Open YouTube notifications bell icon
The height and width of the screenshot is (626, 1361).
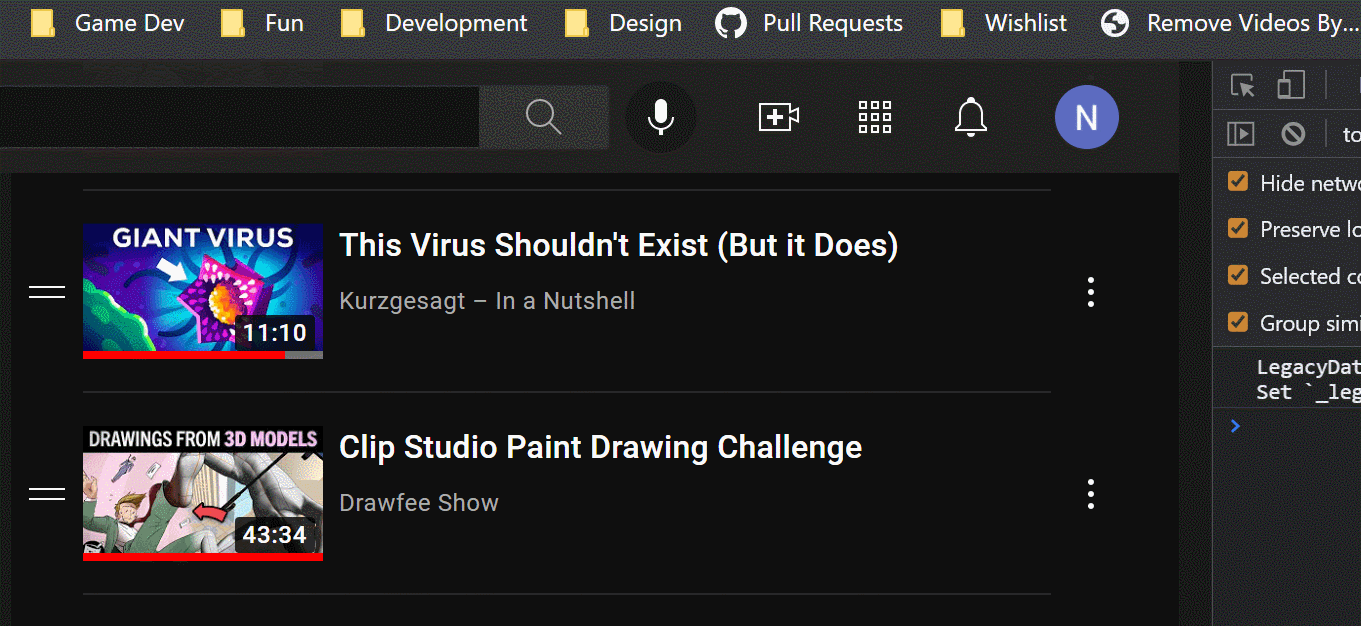point(970,117)
